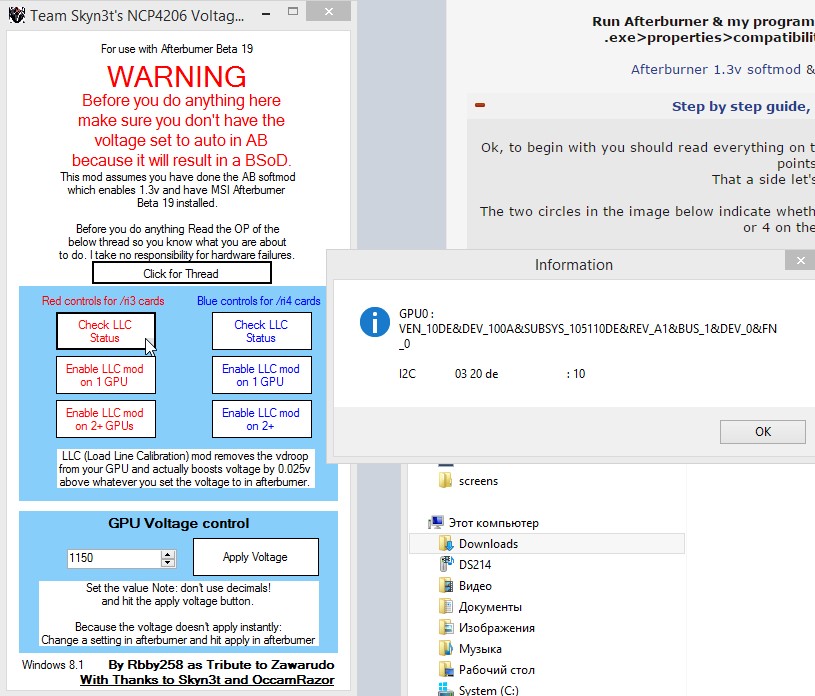Click the Downloads folder icon in Explorer
This screenshot has width=815, height=696.
(445, 544)
